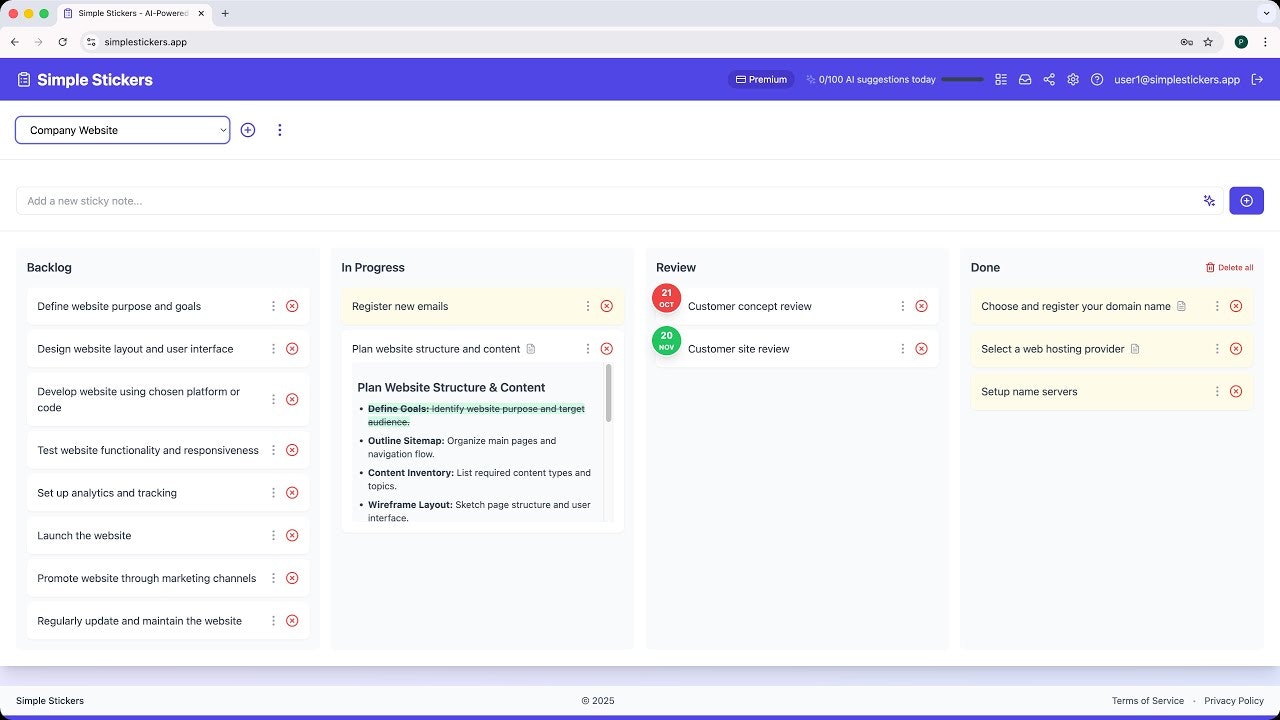Delete the Set up analytics and tracking note

[292, 493]
